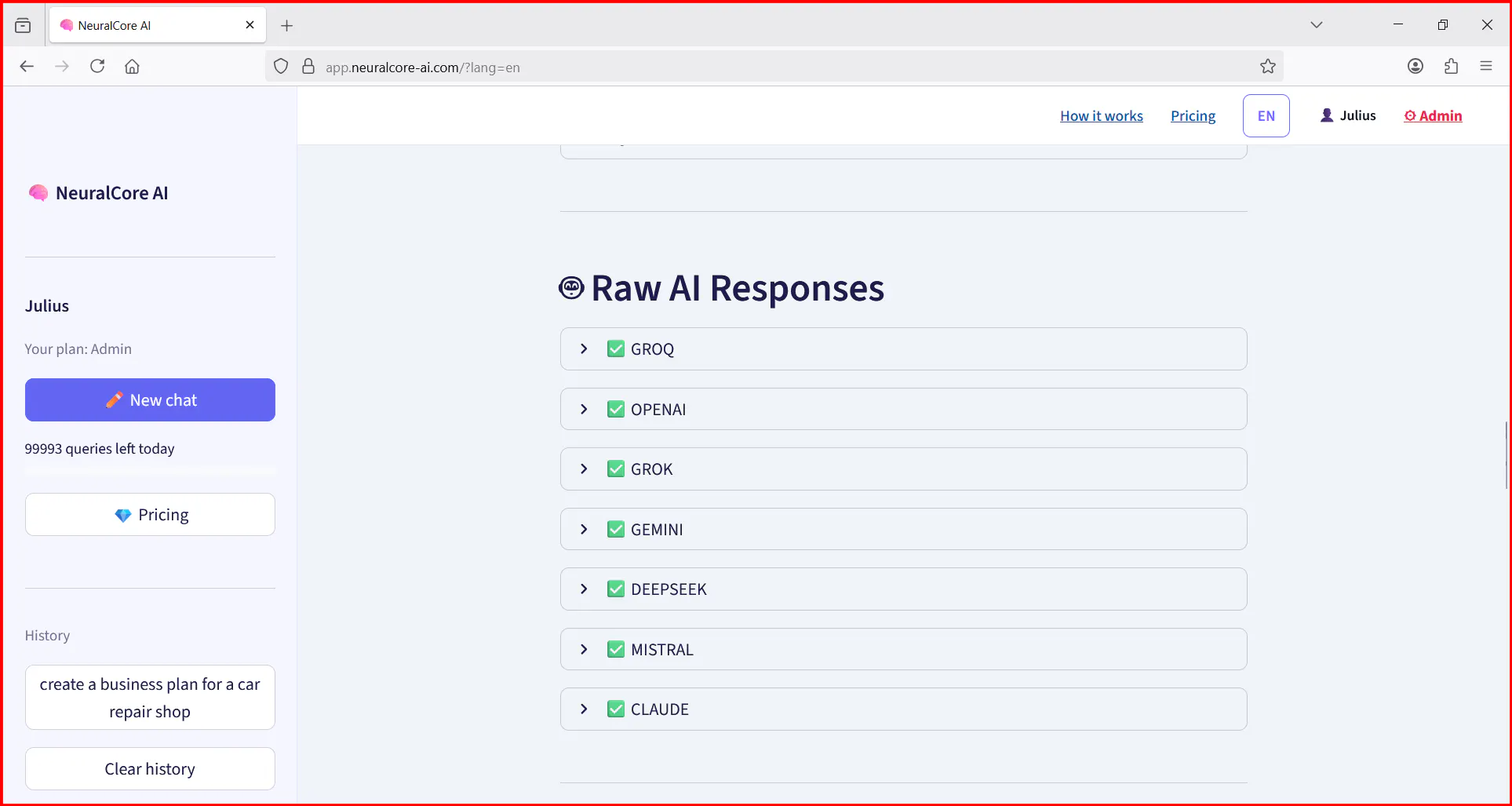Click the CLAUDE label text

point(660,709)
